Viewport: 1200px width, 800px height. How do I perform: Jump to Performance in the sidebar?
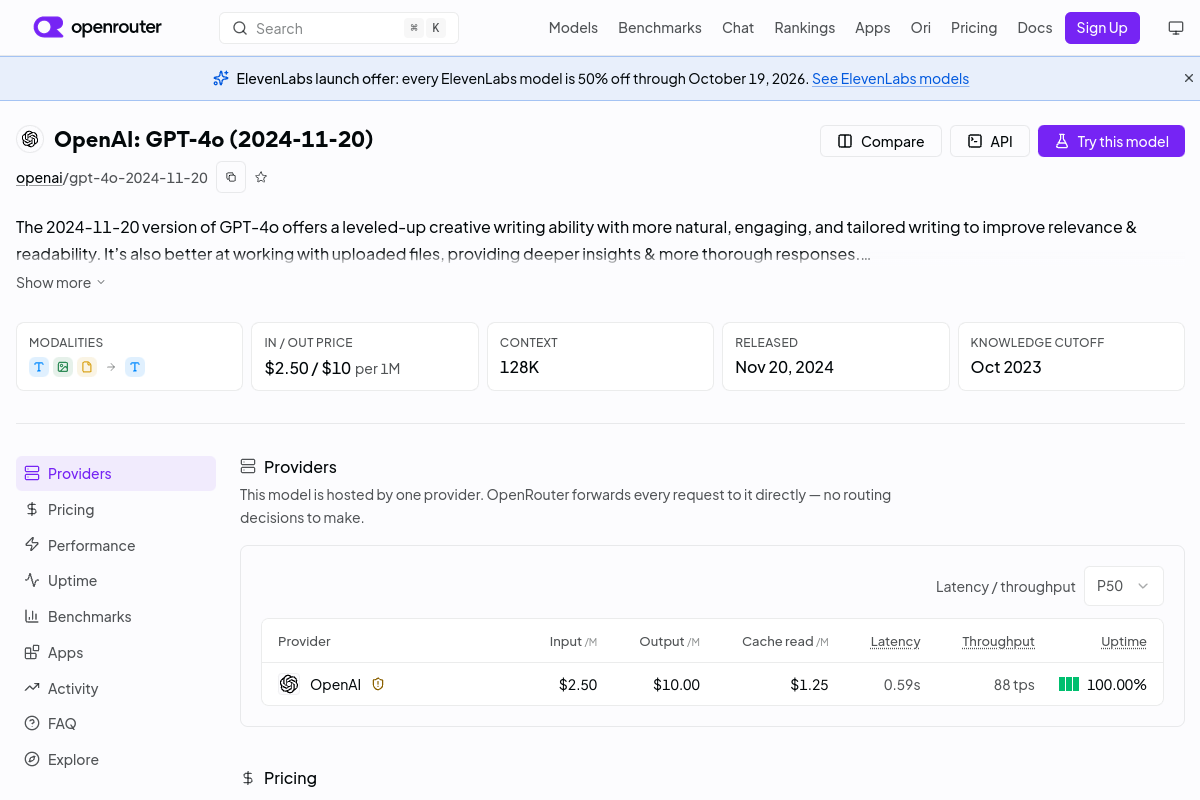[116, 545]
